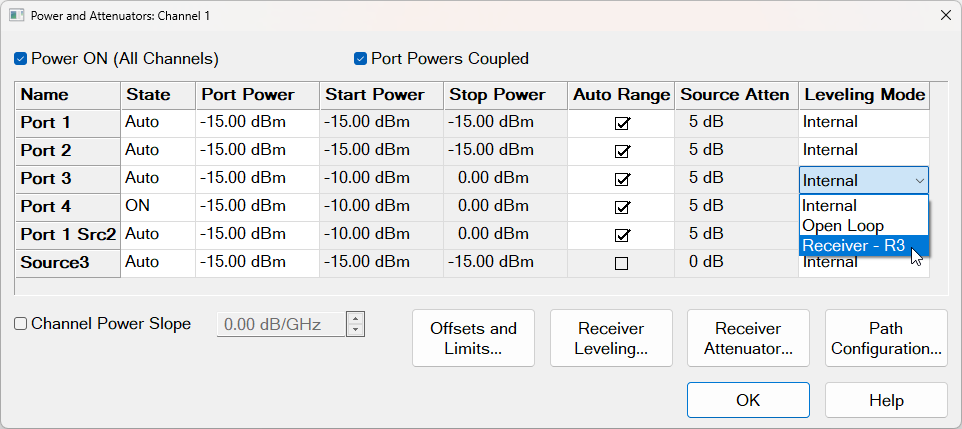Increase slope value with stepper up arrow
The width and height of the screenshot is (962, 429).
[355, 318]
